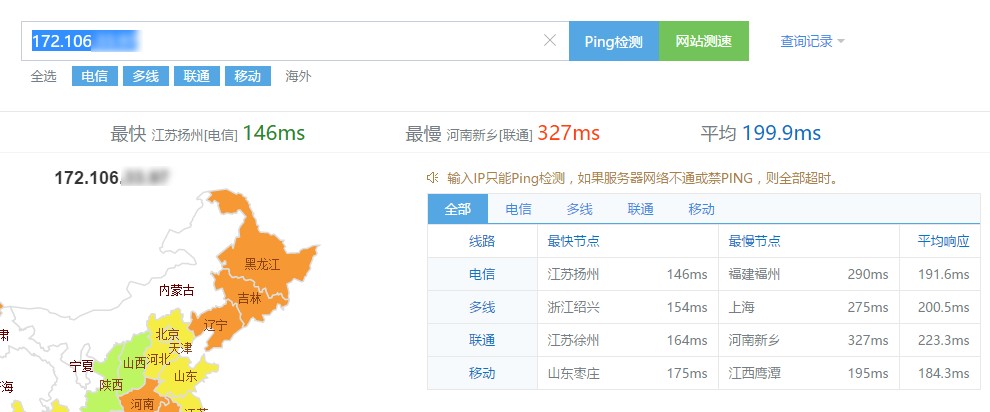Select 山东 province on the map

pyautogui.click(x=185, y=377)
